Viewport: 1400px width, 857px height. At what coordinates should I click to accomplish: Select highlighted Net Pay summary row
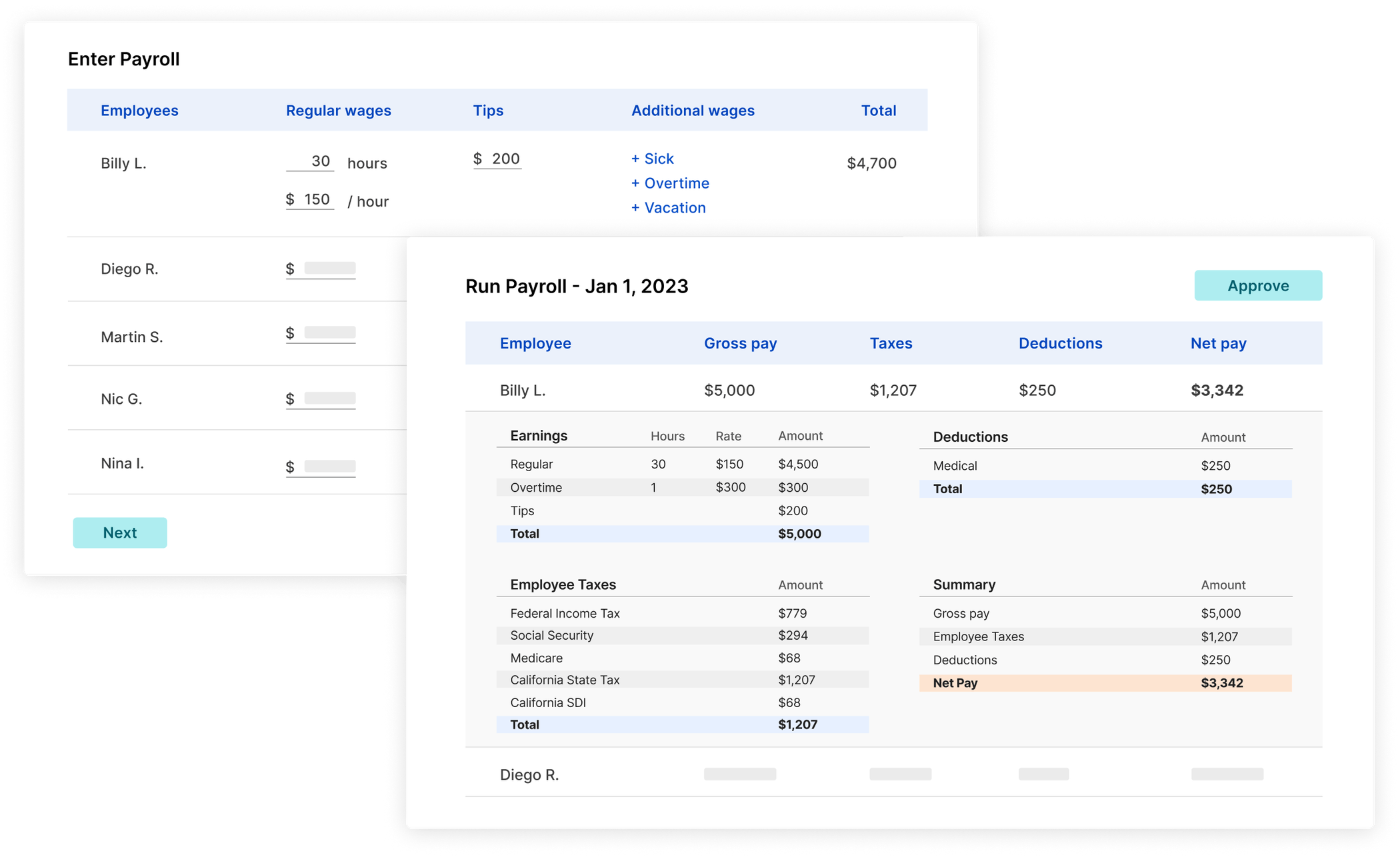(1105, 683)
